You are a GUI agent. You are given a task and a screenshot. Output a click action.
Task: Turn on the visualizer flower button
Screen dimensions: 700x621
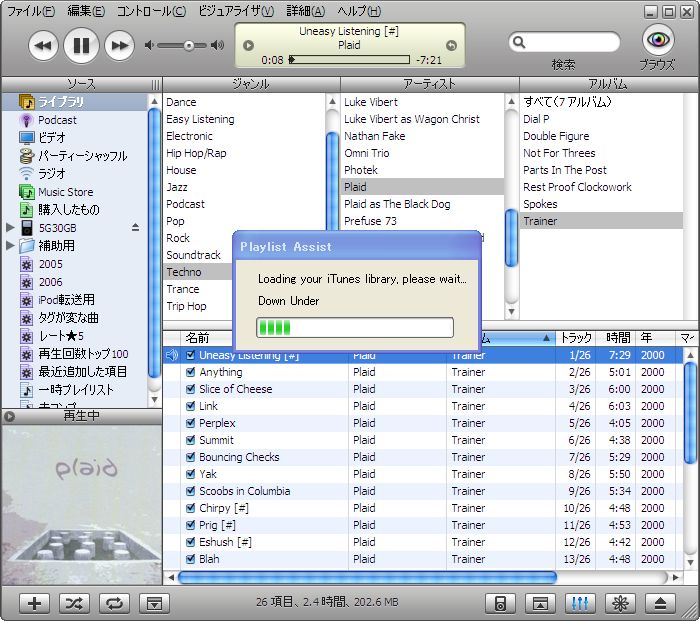pos(620,604)
